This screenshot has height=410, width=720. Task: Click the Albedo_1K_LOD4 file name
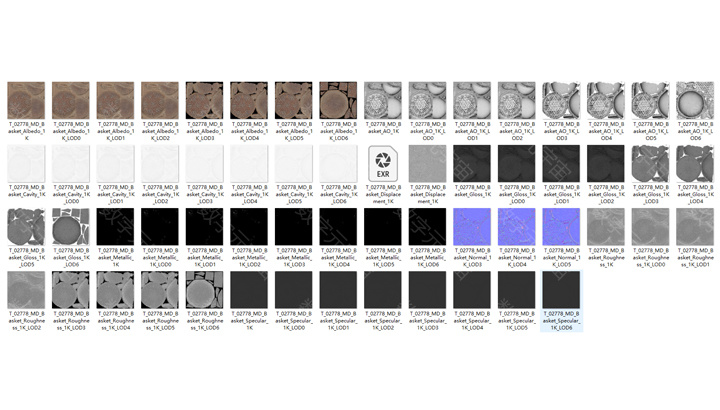pyautogui.click(x=249, y=131)
